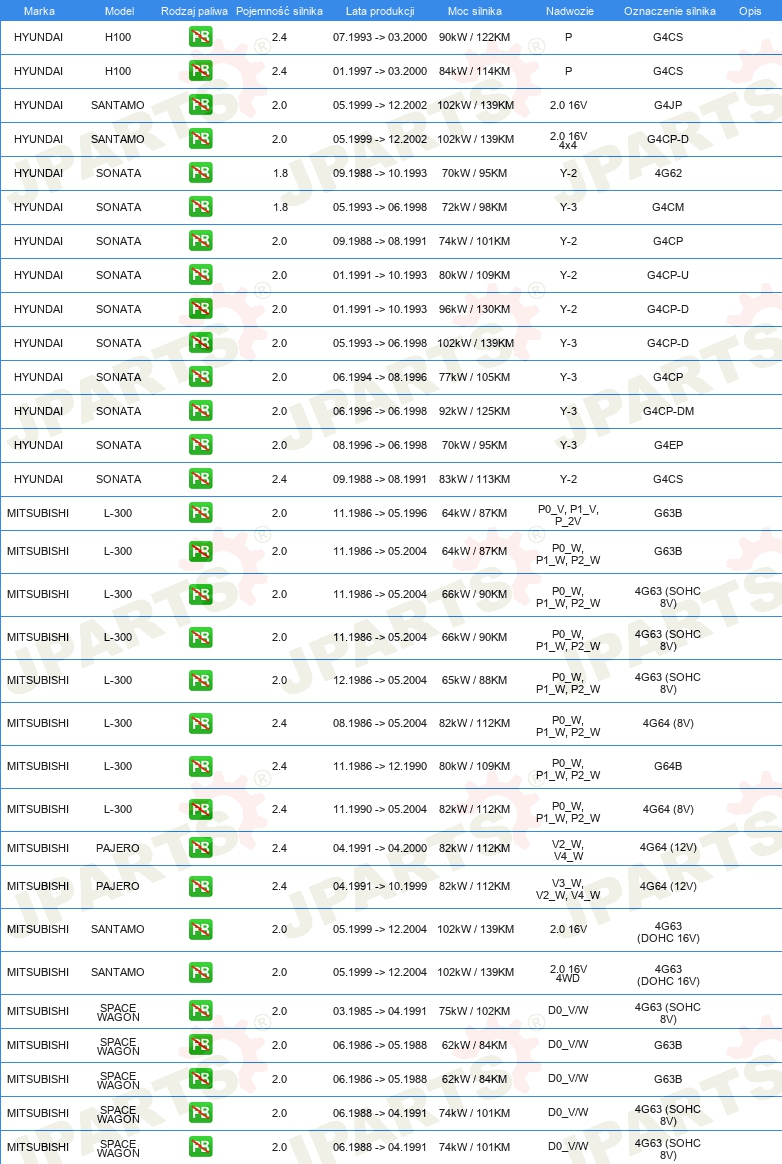
Task: Click the Nadwozie column header
Action: [x=570, y=11]
